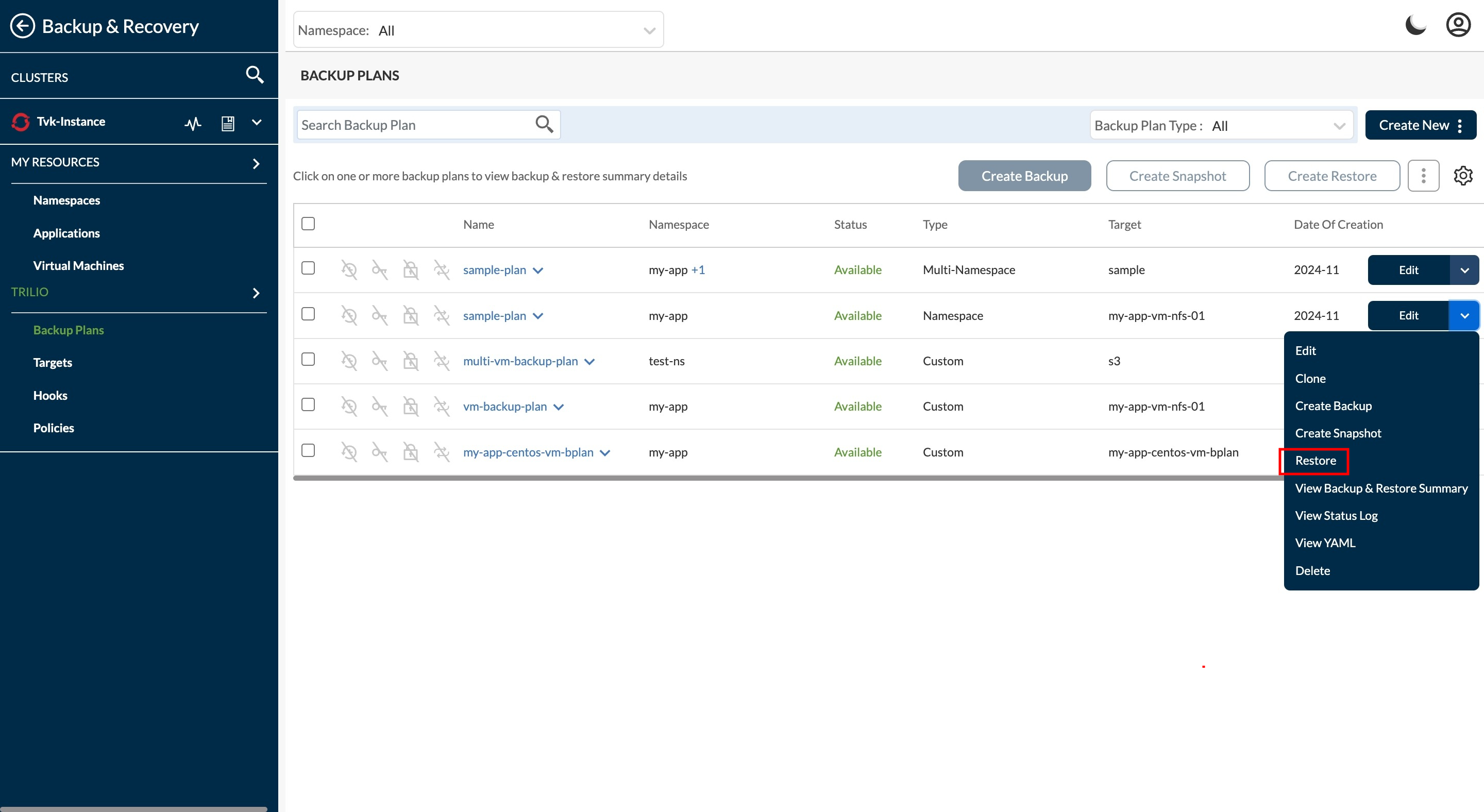Viewport: 1484px width, 812px height.
Task: Click the schedule-disabled icon on sample-plan row
Action: point(348,269)
